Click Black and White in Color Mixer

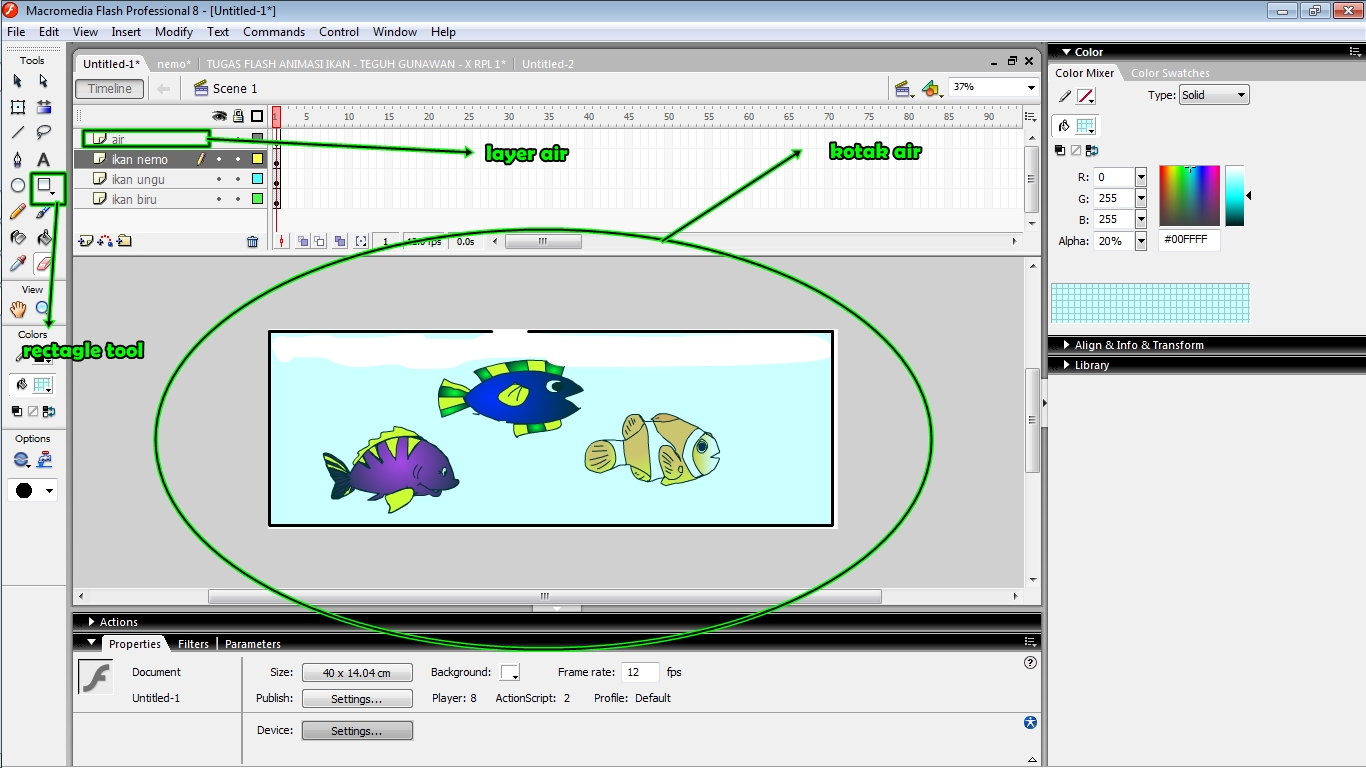(1060, 150)
